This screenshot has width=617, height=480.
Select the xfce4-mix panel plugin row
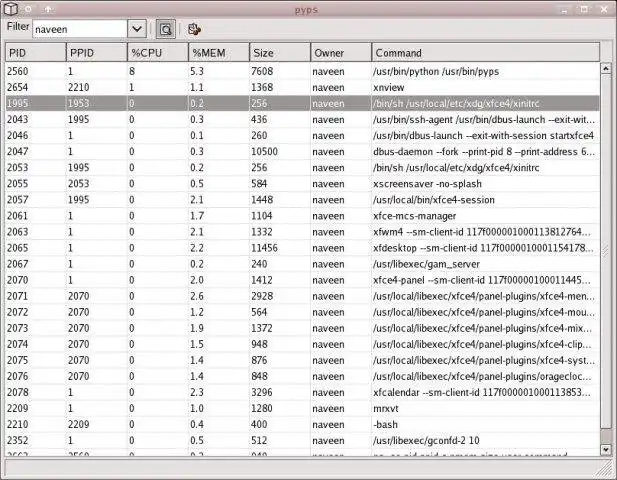pyautogui.click(x=302, y=328)
